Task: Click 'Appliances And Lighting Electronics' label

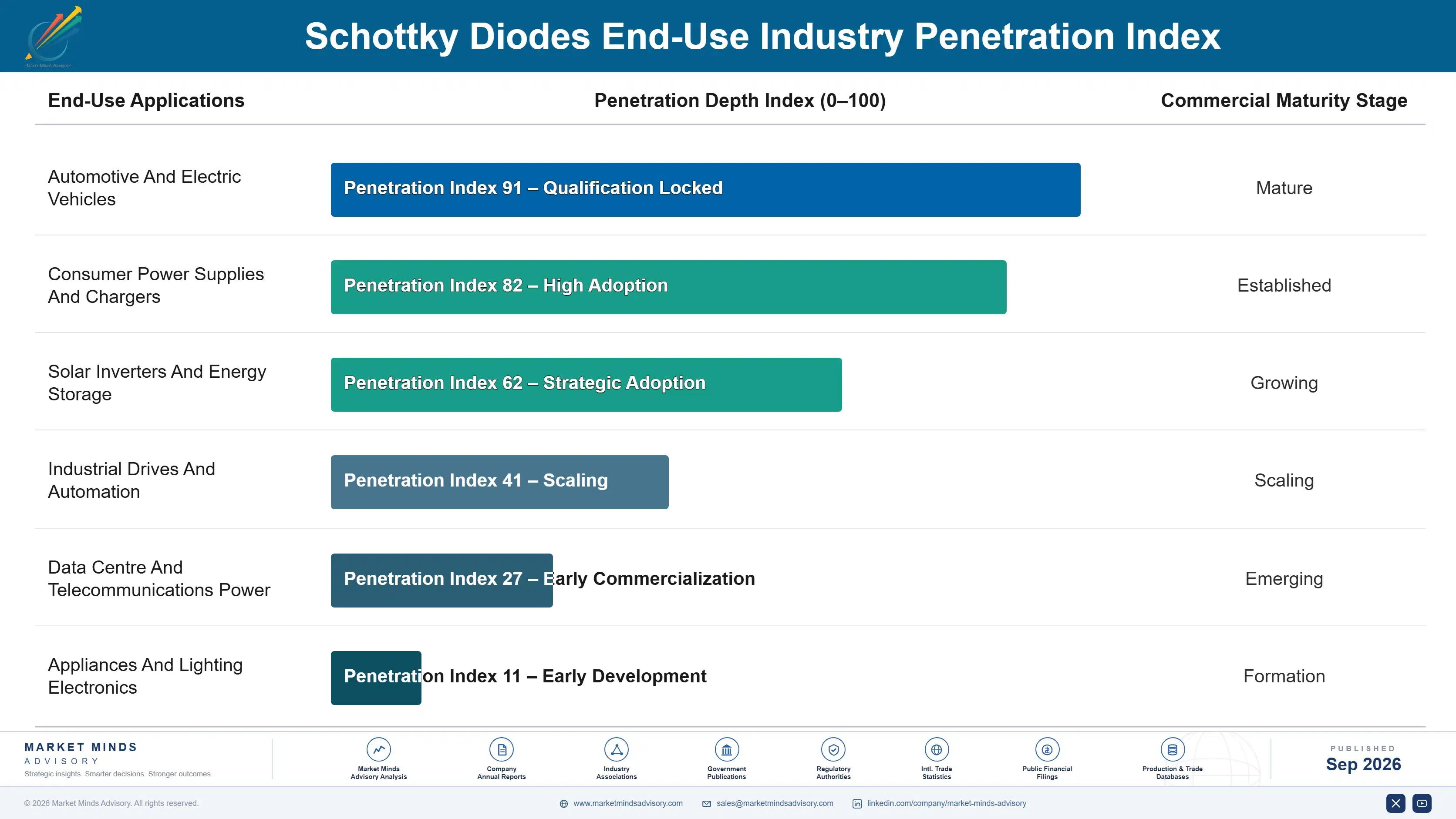Action: (145, 676)
